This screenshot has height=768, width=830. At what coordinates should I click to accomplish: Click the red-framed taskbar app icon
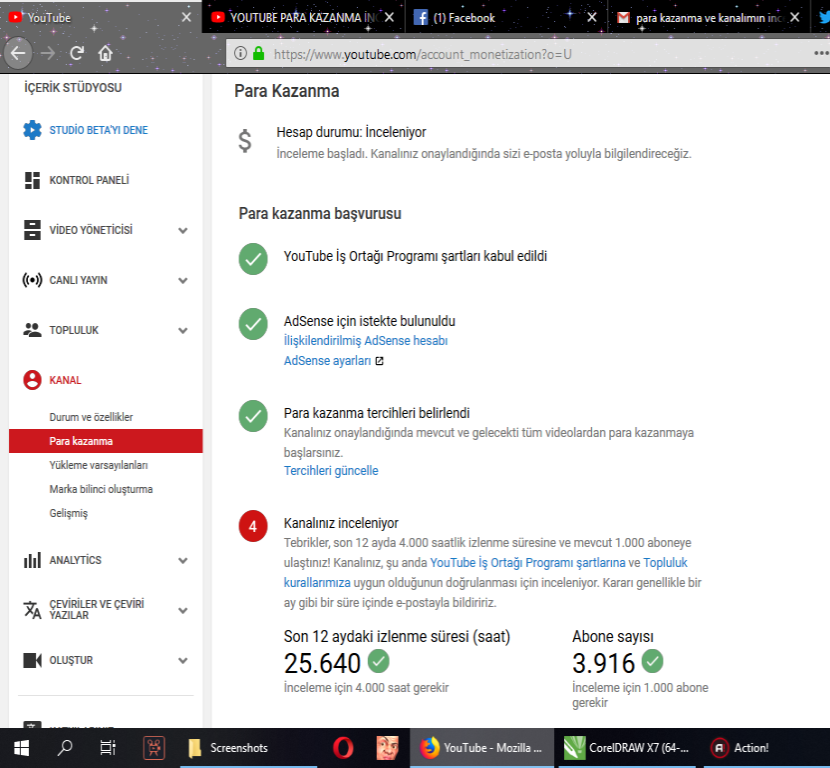click(154, 748)
